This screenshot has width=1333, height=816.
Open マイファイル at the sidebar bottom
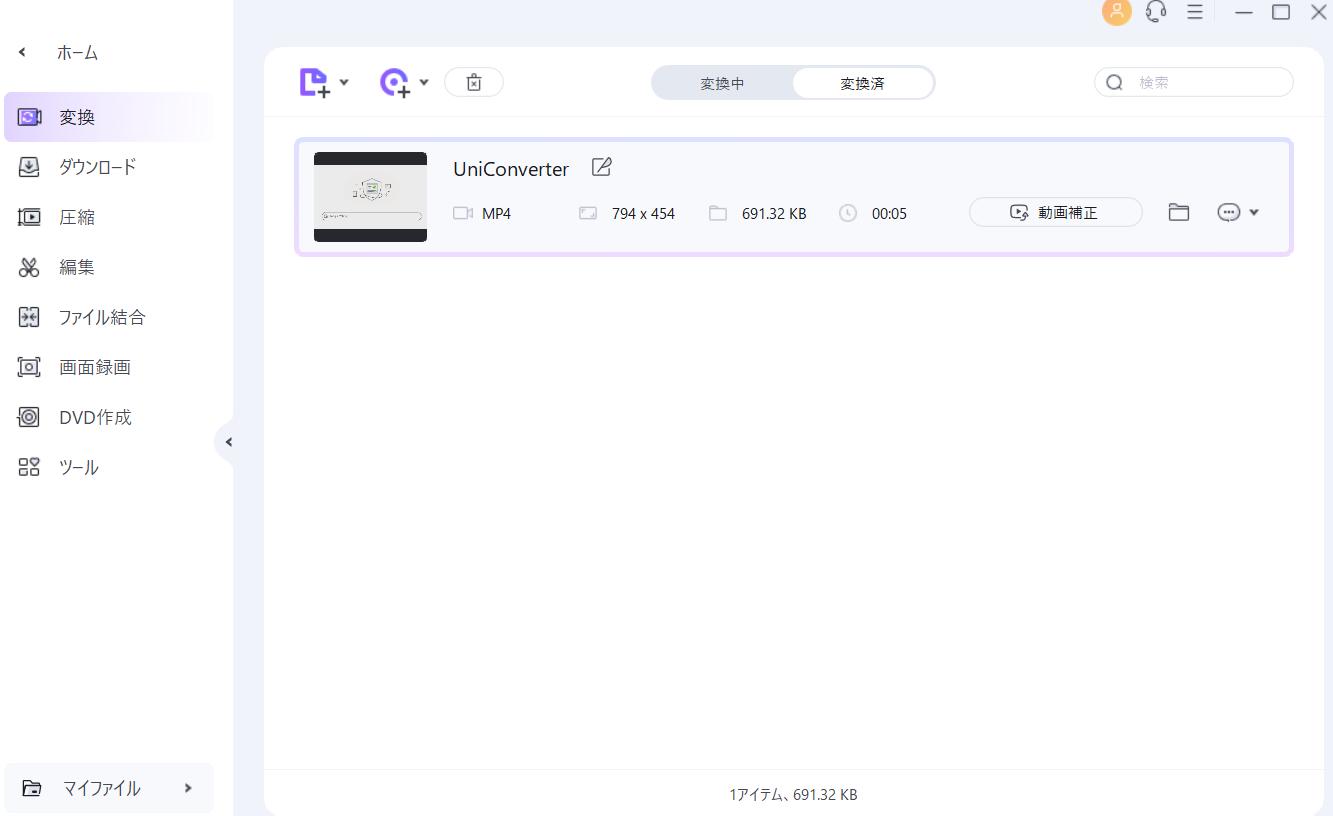tap(108, 788)
